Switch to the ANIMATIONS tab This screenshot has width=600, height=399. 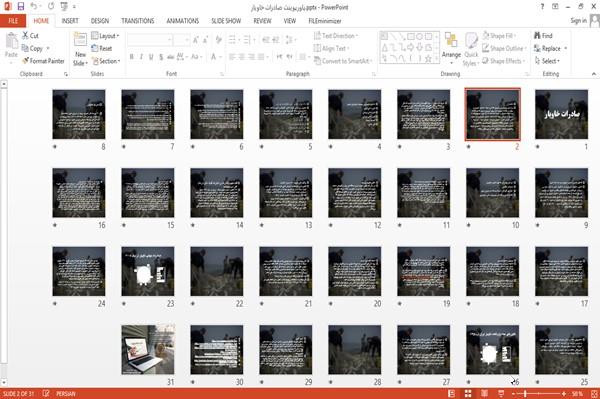(183, 21)
